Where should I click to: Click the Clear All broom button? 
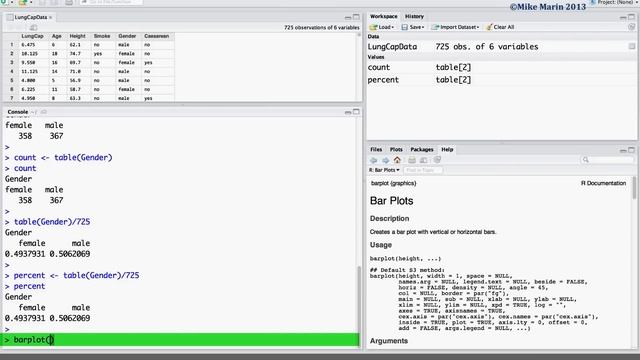point(500,27)
